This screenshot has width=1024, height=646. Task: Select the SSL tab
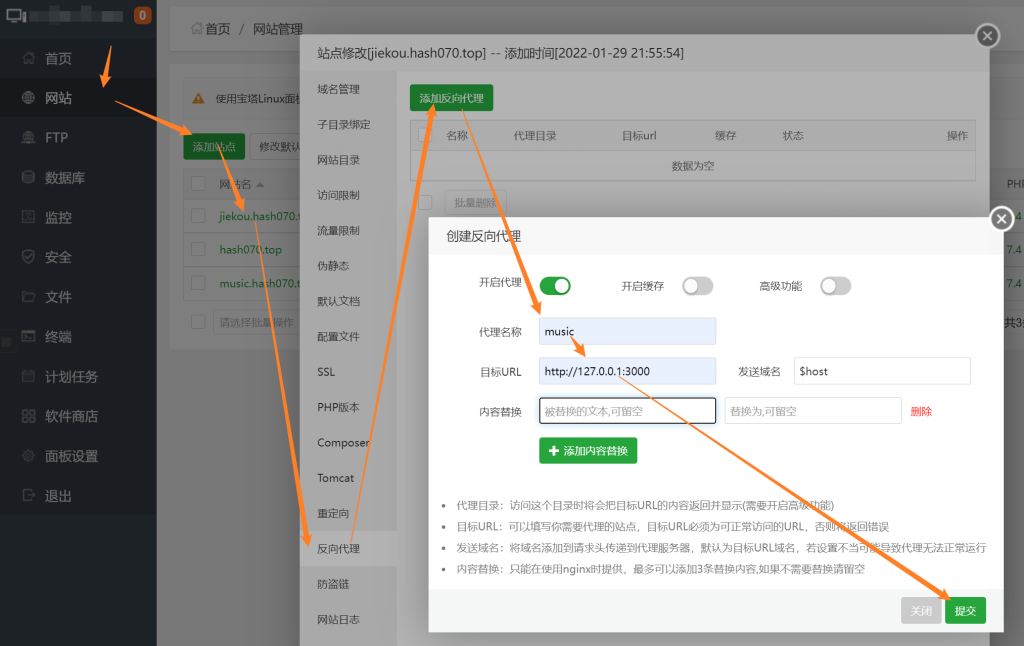(348, 372)
